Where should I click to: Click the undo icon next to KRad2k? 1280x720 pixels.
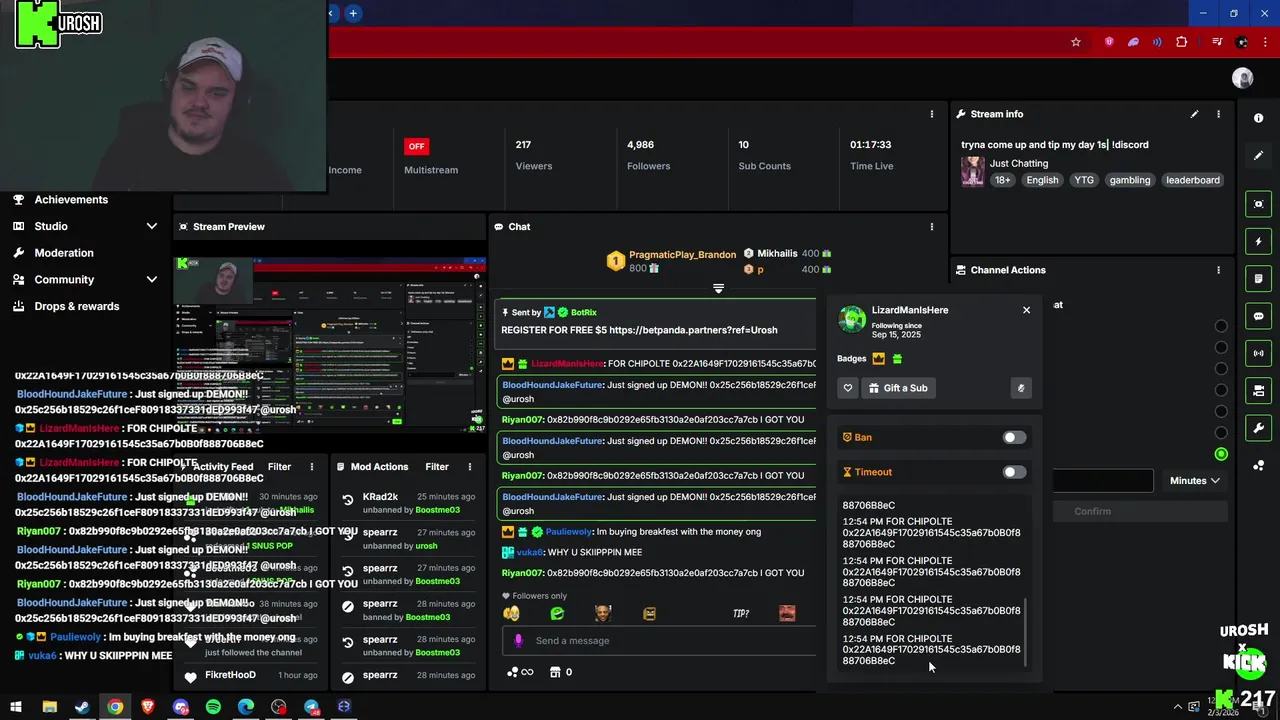pyautogui.click(x=348, y=500)
